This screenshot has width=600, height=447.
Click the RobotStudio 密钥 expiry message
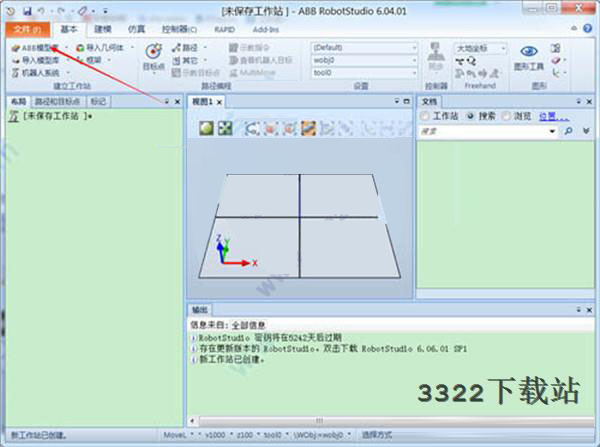tap(266, 338)
